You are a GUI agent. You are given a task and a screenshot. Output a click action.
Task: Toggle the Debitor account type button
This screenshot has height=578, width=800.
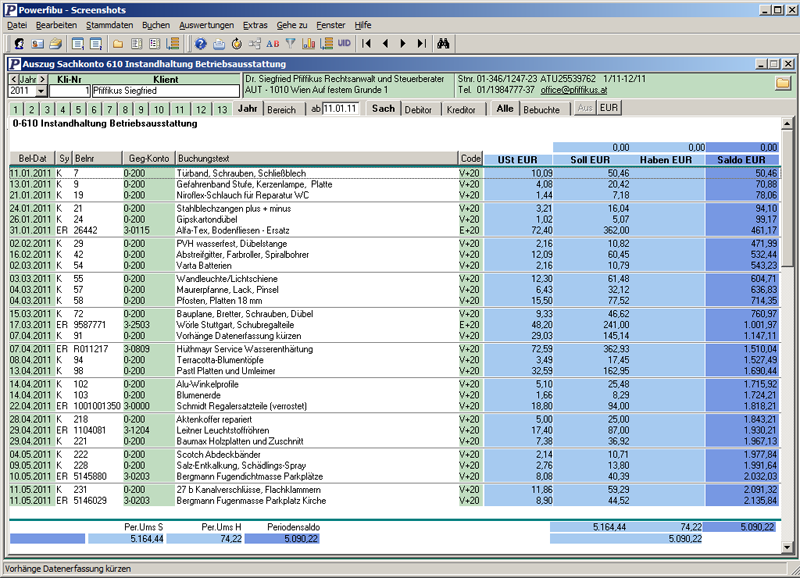[x=418, y=109]
